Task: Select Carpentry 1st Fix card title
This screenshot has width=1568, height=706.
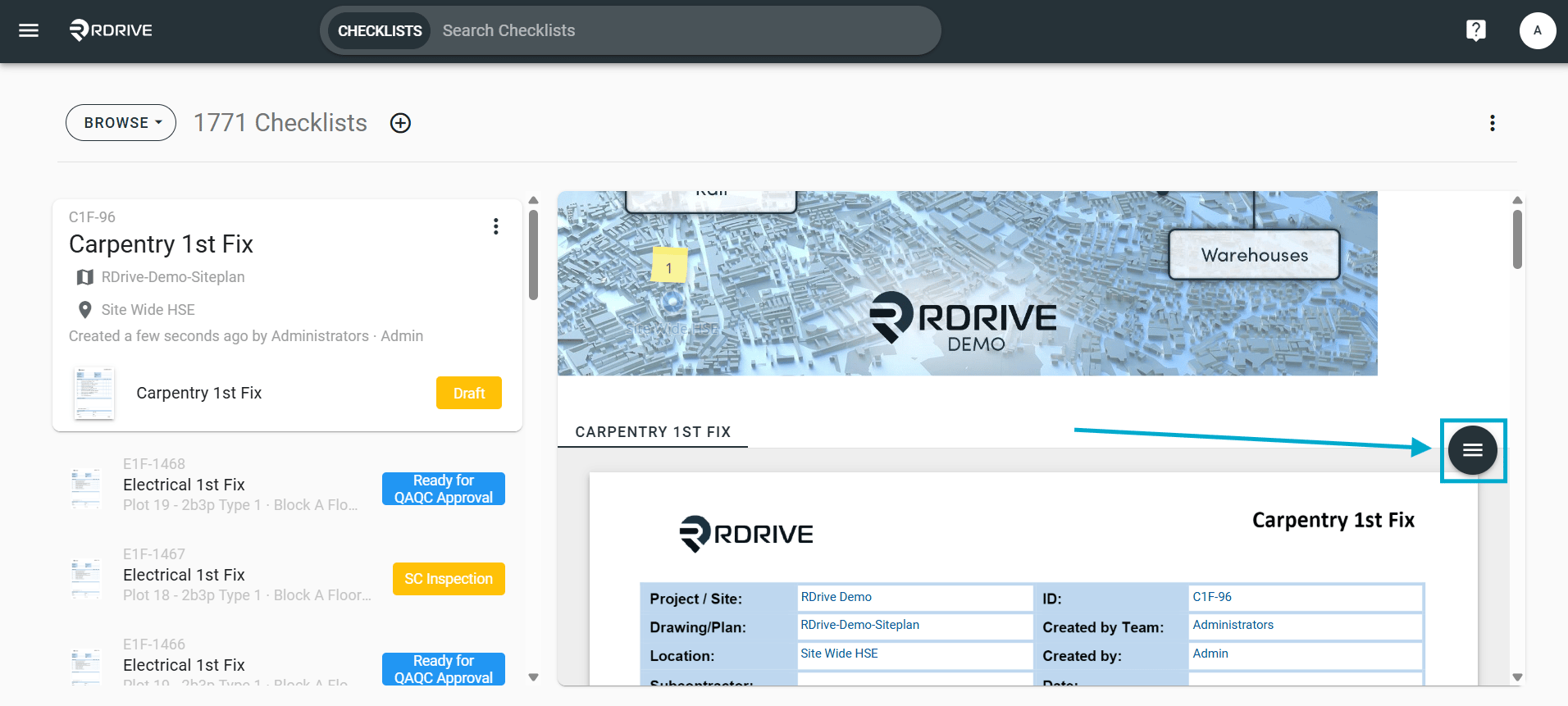Action: [161, 244]
